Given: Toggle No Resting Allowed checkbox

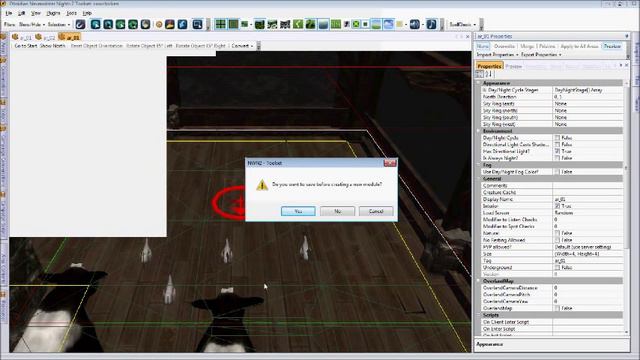Looking at the screenshot, I should point(557,240).
